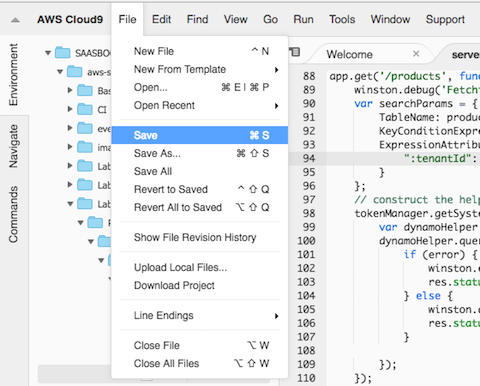The image size is (480, 386).
Task: Click Save in the File menu
Action: click(x=200, y=135)
